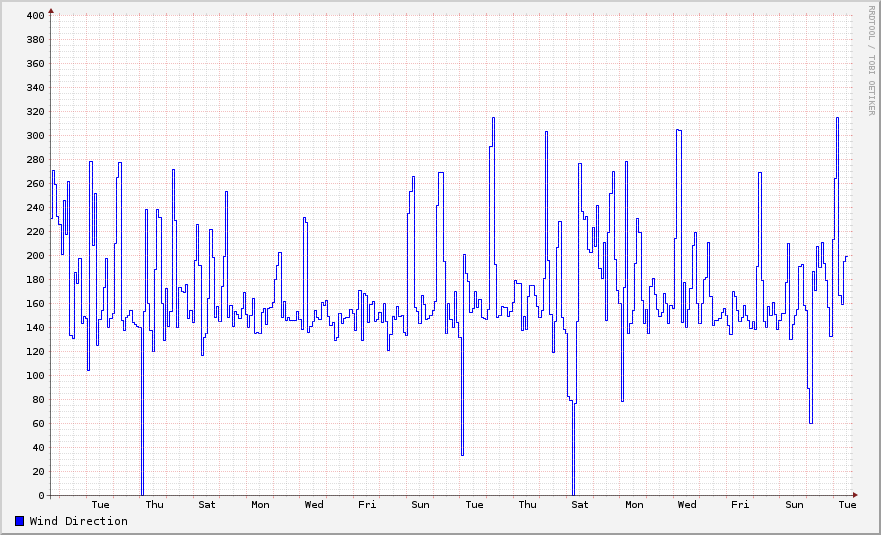The height and width of the screenshot is (535, 881).
Task: Select the y-axis value '360'
Action: coord(35,64)
